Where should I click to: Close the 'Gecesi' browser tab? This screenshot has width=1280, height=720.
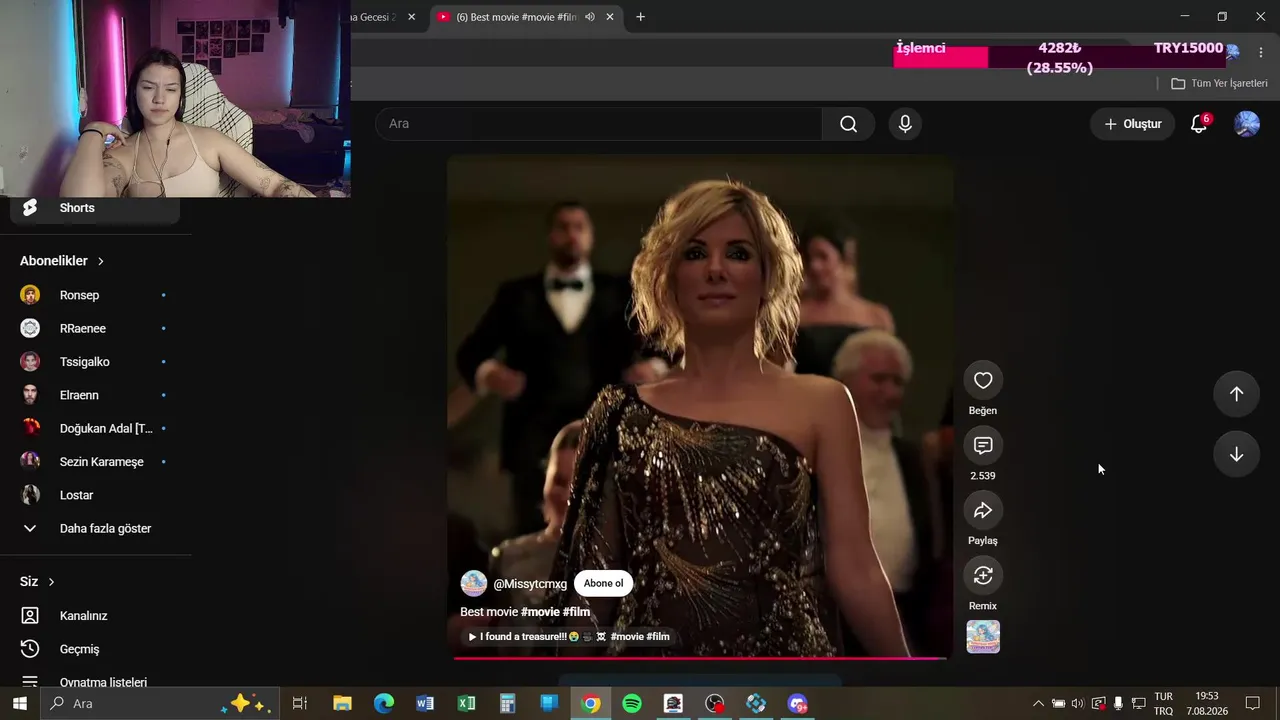[411, 17]
